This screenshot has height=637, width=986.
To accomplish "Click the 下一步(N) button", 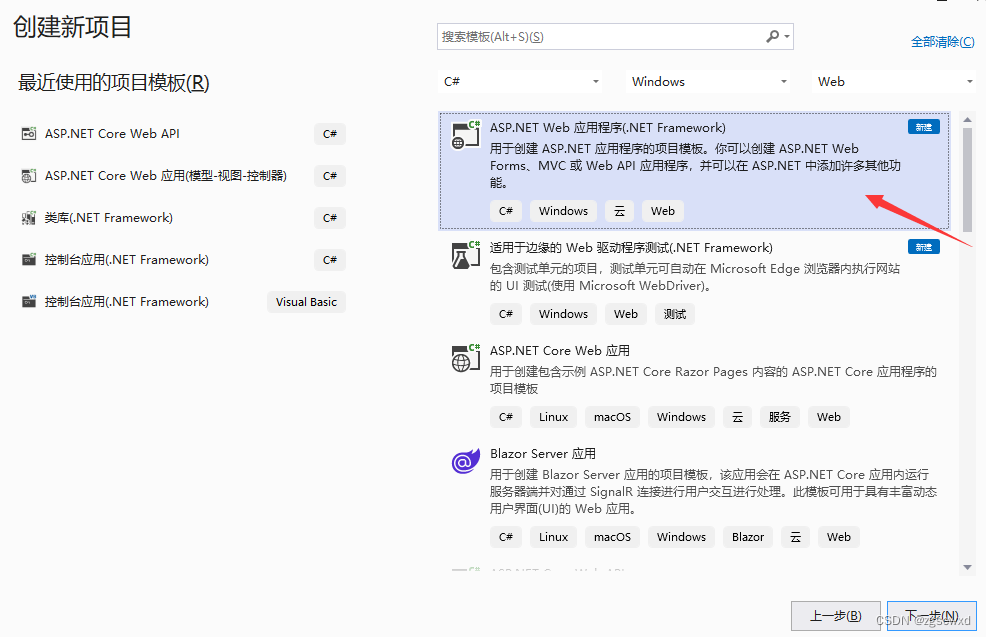I will tap(931, 616).
